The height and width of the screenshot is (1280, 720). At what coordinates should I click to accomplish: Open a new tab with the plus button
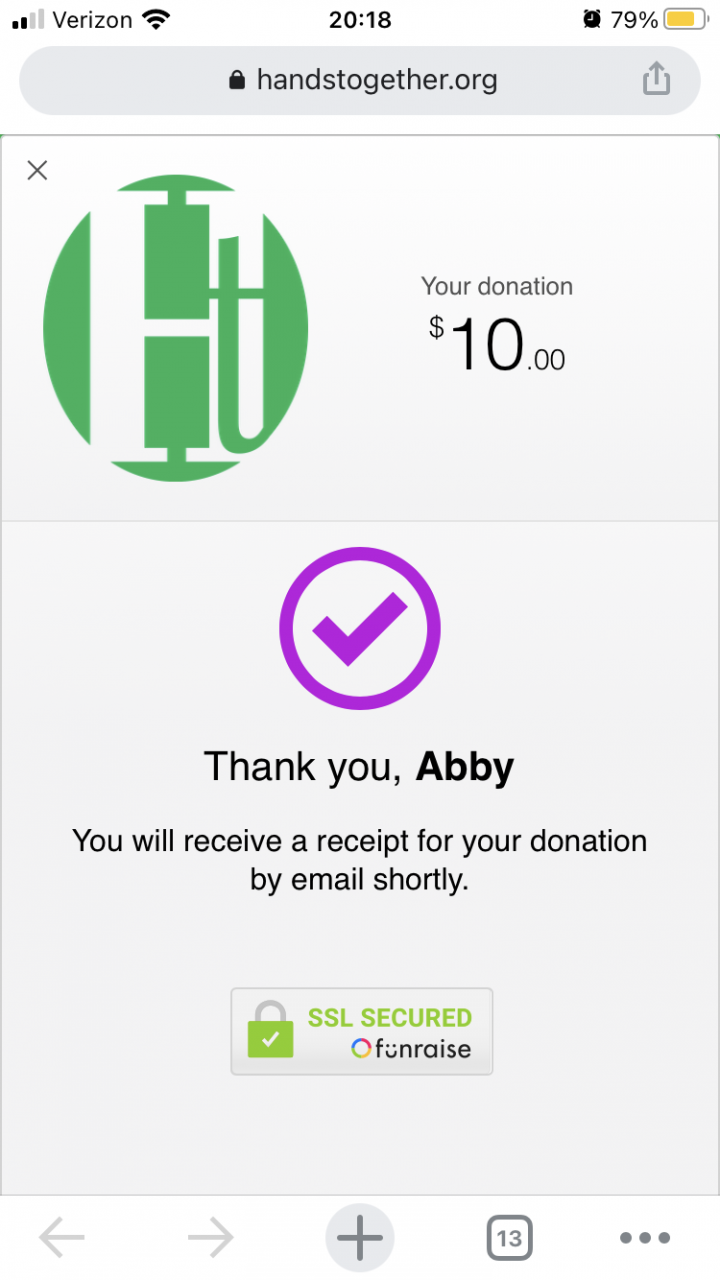coord(360,1239)
